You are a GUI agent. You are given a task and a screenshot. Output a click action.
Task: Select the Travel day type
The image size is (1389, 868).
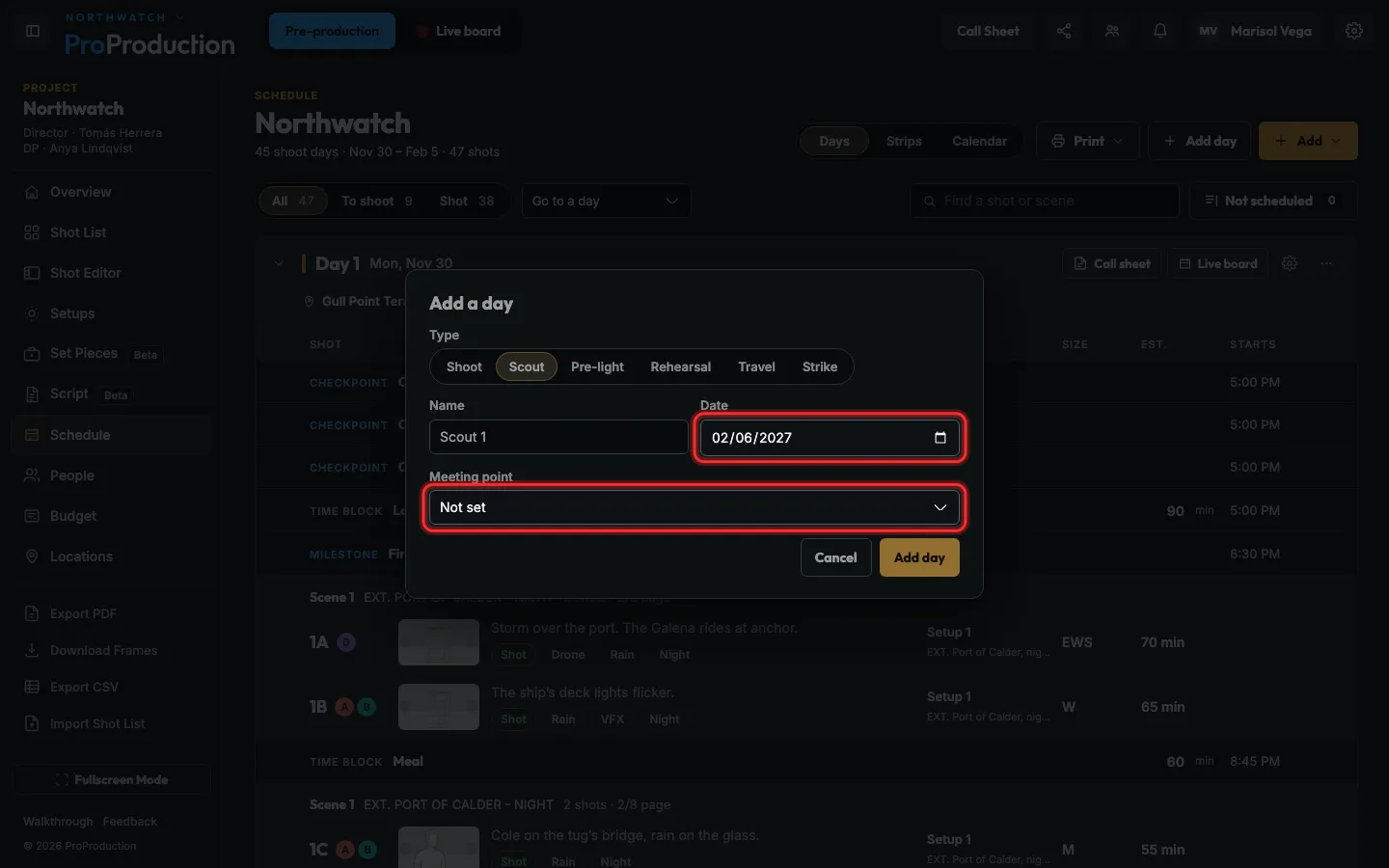click(756, 366)
